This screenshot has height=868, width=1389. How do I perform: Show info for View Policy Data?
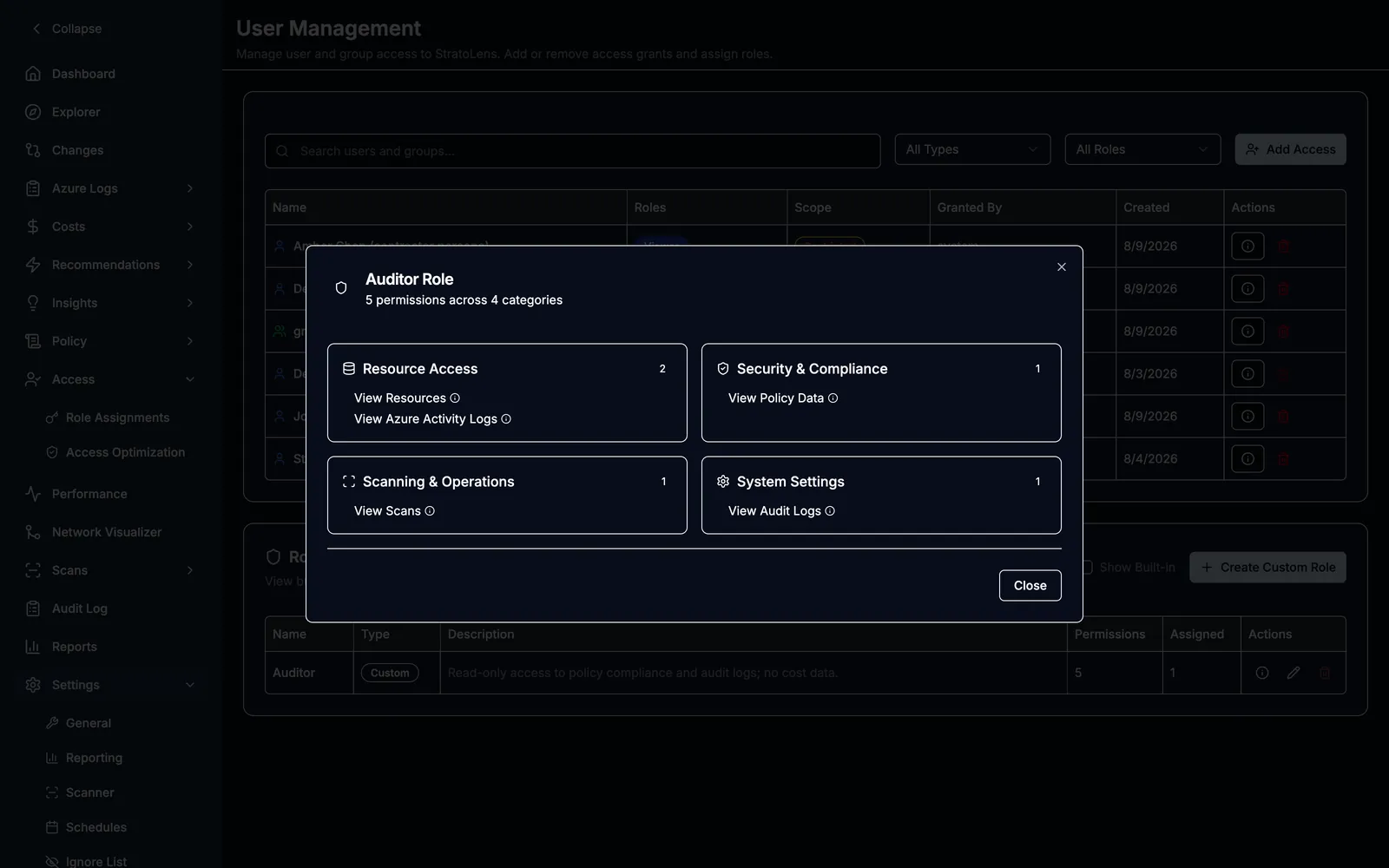[x=833, y=398]
